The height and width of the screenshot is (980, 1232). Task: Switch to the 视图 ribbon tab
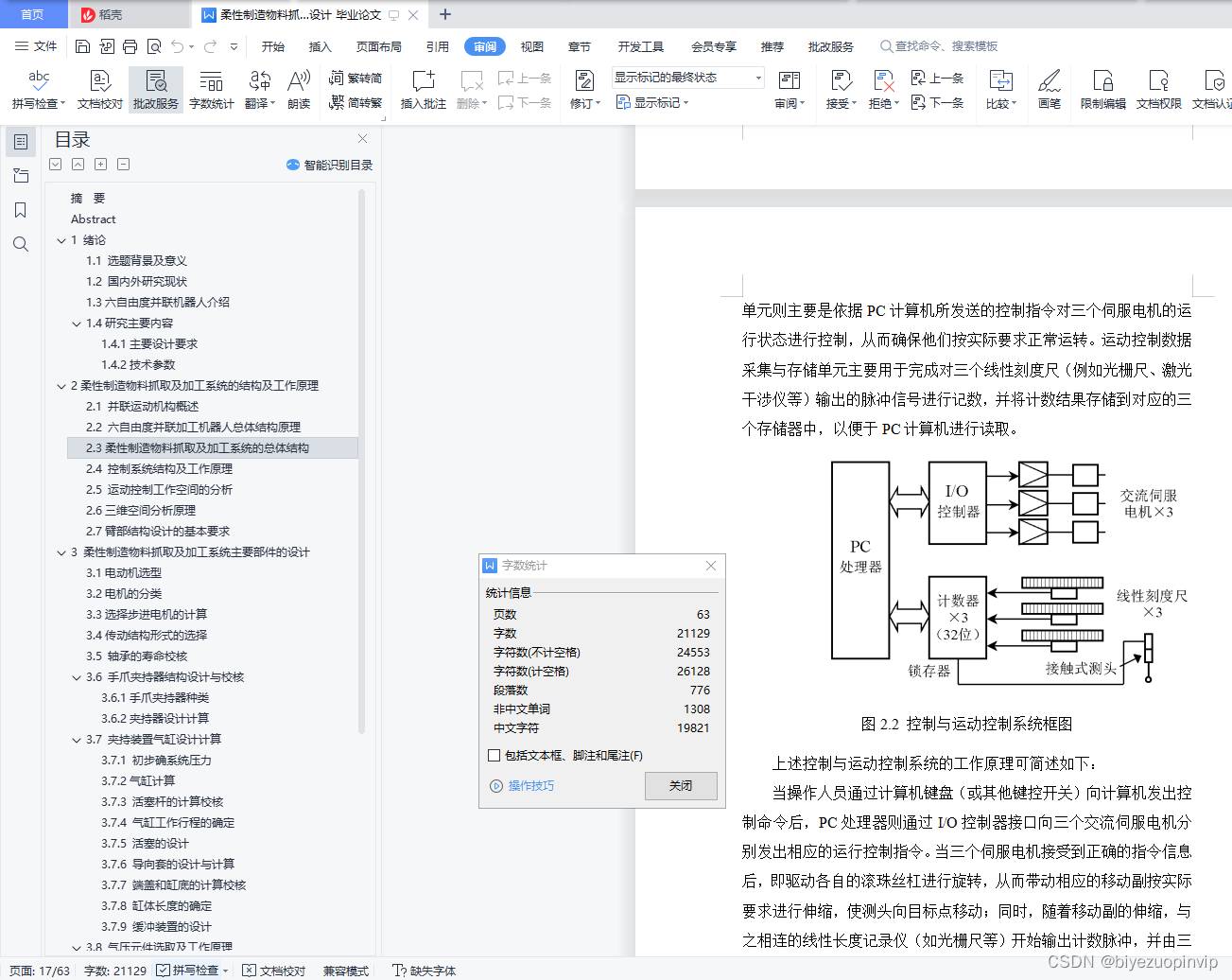click(532, 46)
